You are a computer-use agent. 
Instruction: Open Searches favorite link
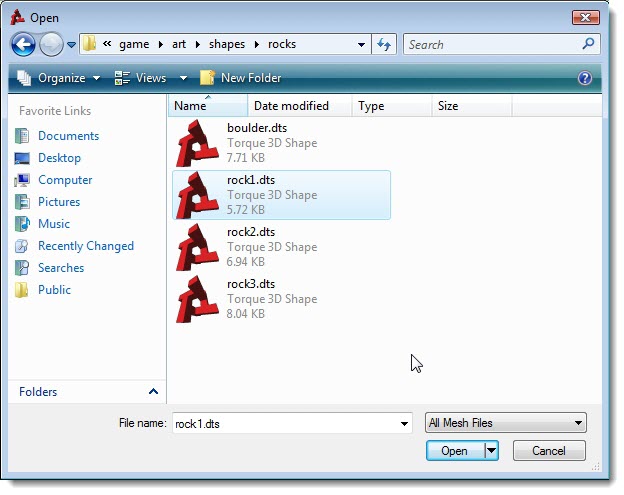[61, 268]
